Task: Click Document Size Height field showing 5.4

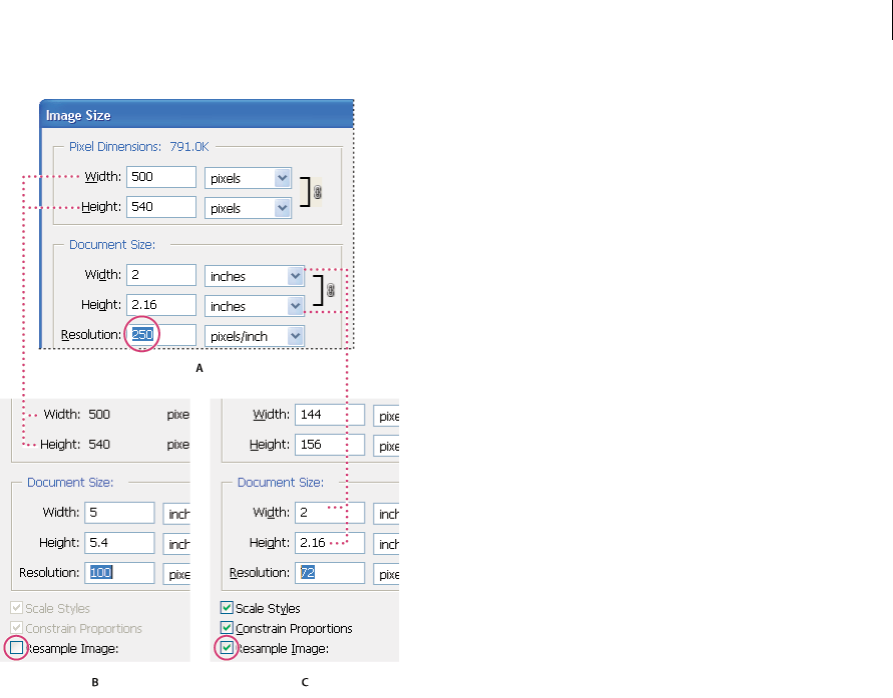Action: [x=120, y=543]
